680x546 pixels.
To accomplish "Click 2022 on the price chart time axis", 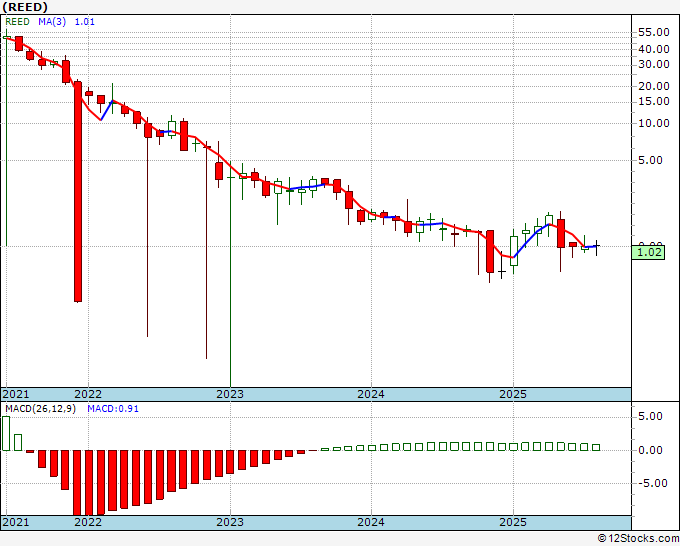I will (x=88, y=394).
